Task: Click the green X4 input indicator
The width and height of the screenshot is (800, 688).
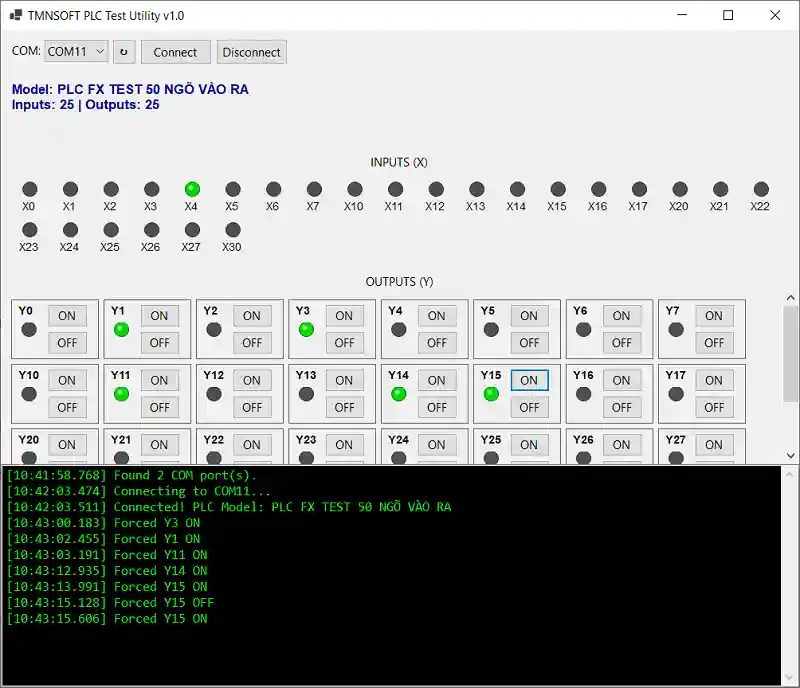Action: [x=192, y=189]
